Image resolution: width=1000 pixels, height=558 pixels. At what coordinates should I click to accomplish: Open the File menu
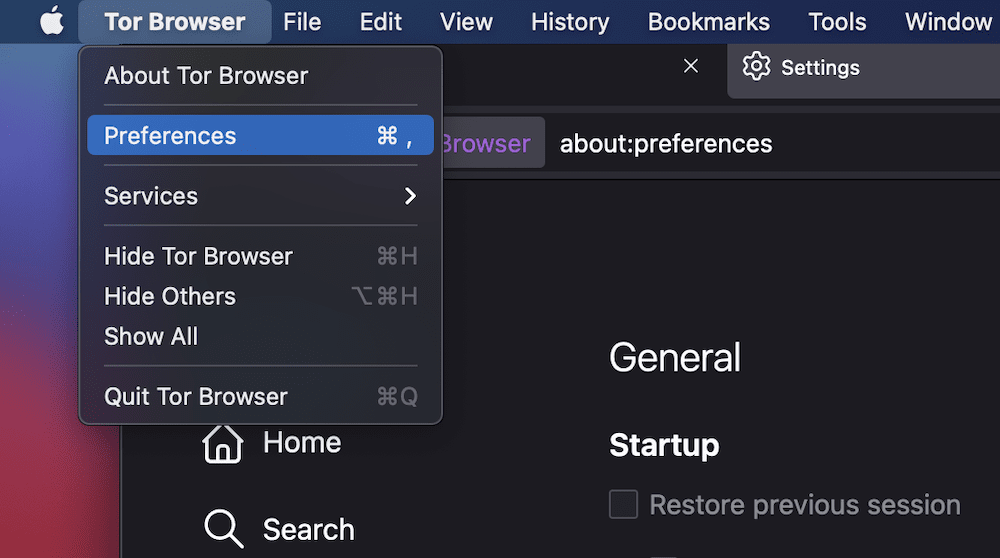(x=302, y=22)
